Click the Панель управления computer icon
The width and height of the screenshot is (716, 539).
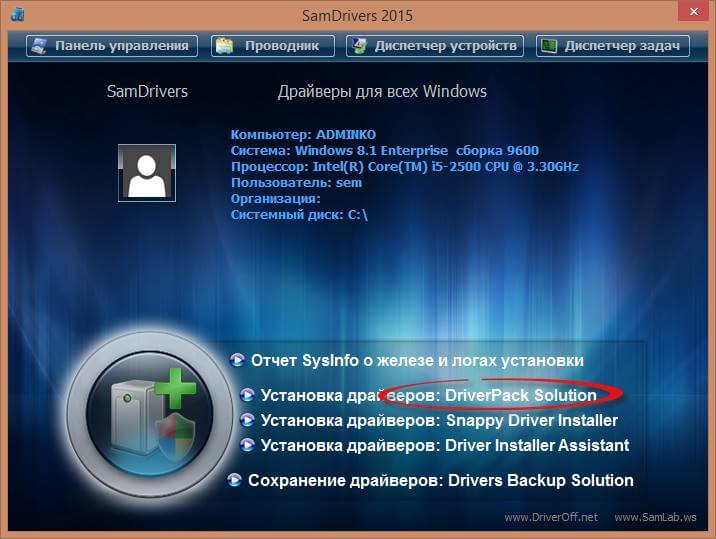39,46
